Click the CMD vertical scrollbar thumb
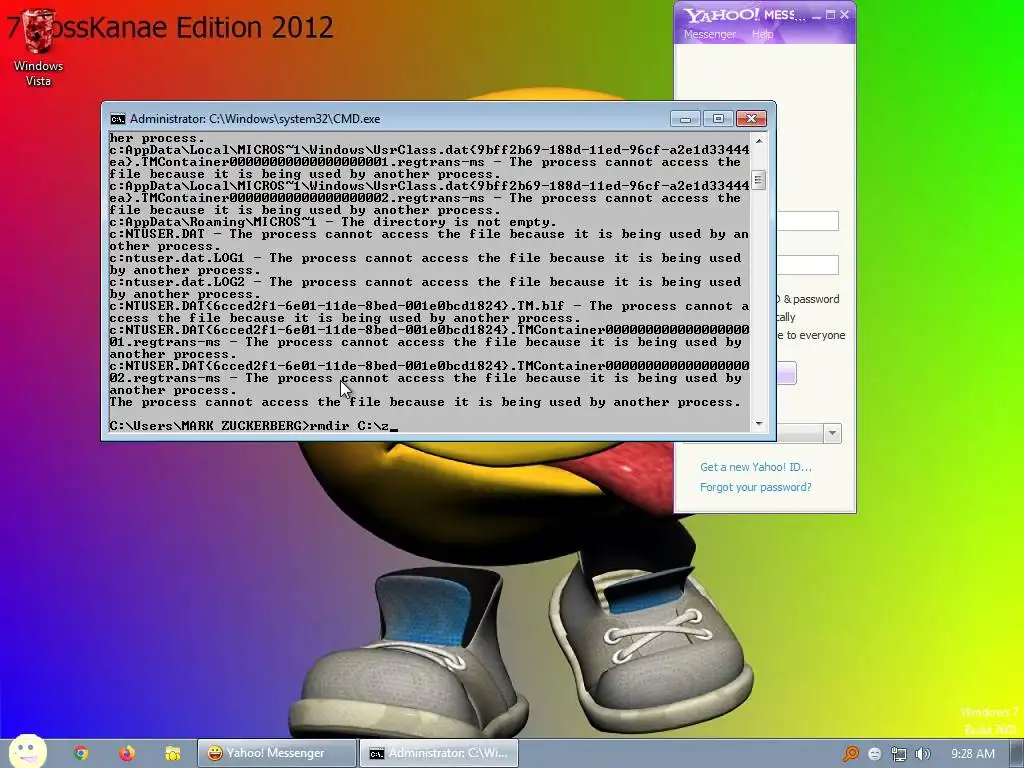The image size is (1024, 768). tap(758, 180)
